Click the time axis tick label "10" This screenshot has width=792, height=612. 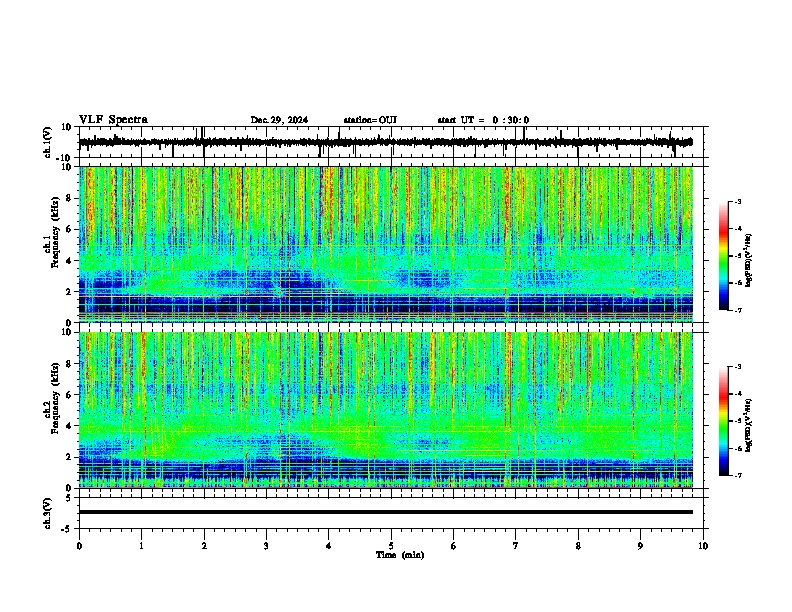703,546
